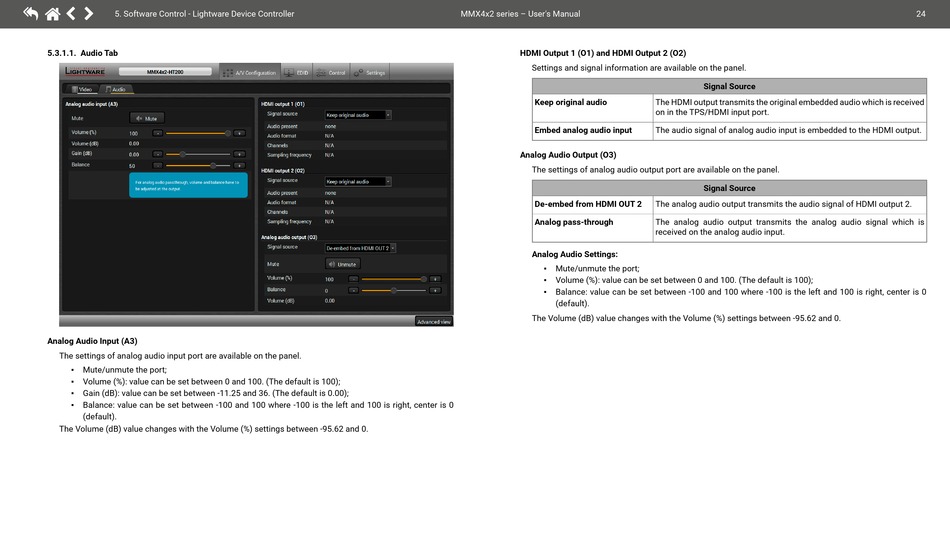Click the analog input Volume (%) slider

(x=198, y=133)
